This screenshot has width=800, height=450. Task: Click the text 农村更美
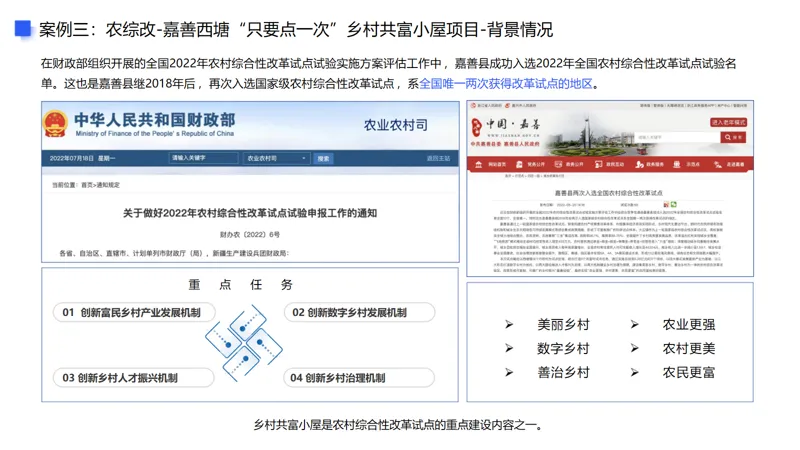(x=689, y=348)
